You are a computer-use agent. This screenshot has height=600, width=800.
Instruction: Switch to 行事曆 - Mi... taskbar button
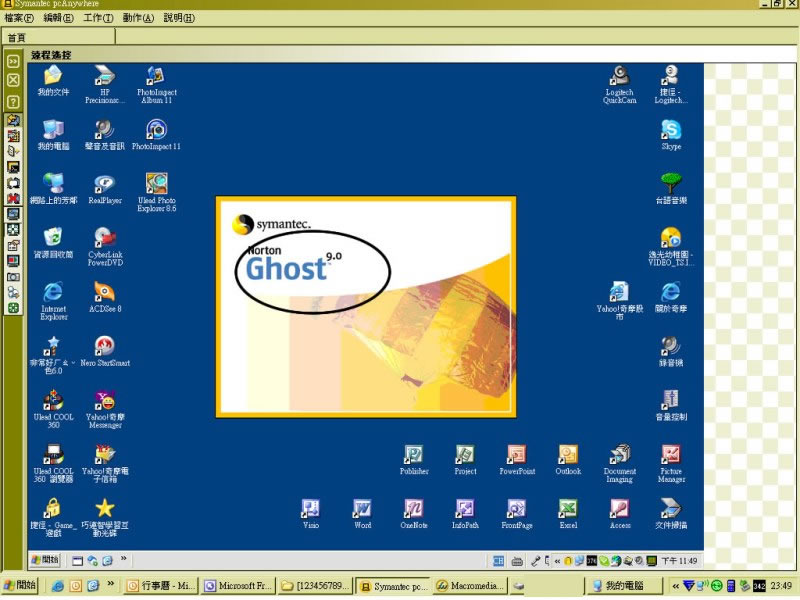161,586
